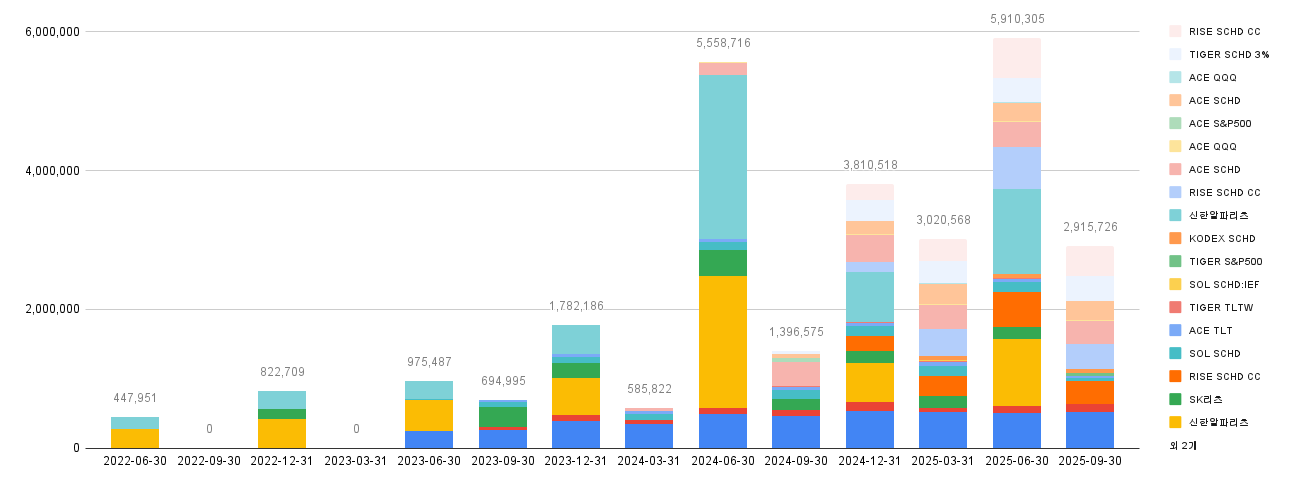Select the blue base segment of 2025-09-30 bar
Image resolution: width=1295 pixels, height=493 pixels.
[1090, 430]
